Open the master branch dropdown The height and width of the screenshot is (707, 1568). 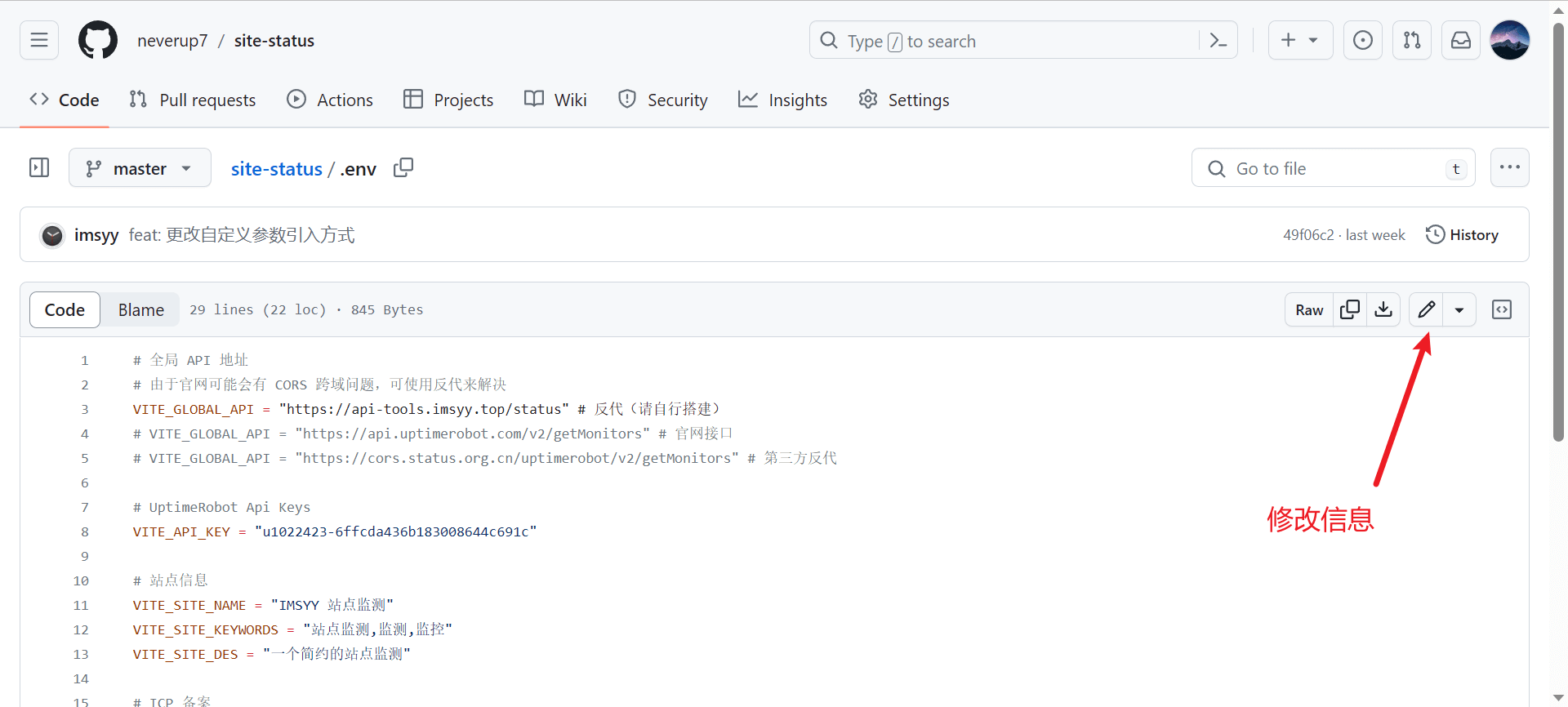[140, 168]
